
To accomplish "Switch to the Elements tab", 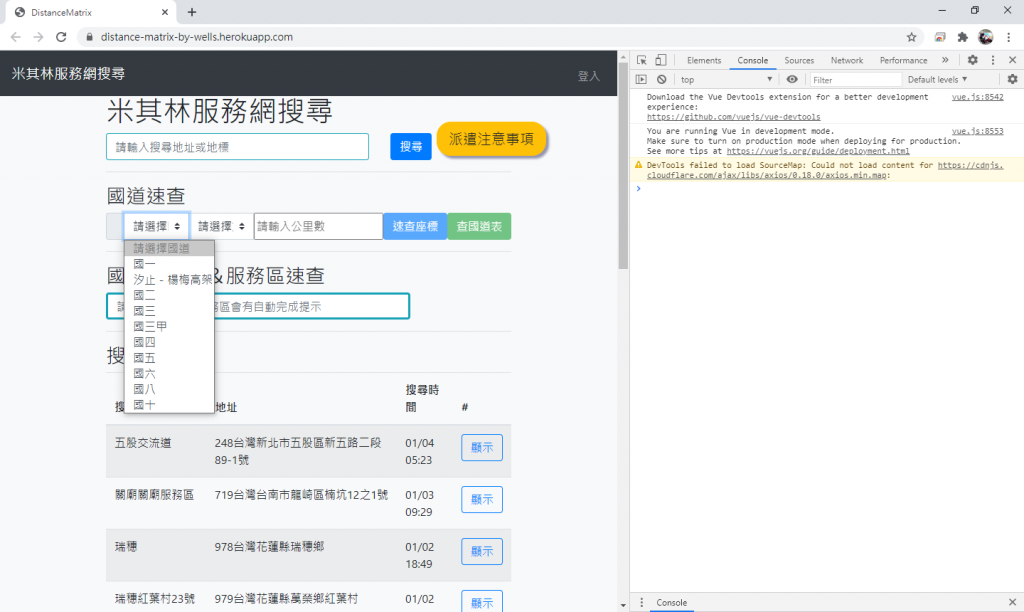I will pyautogui.click(x=703, y=60).
